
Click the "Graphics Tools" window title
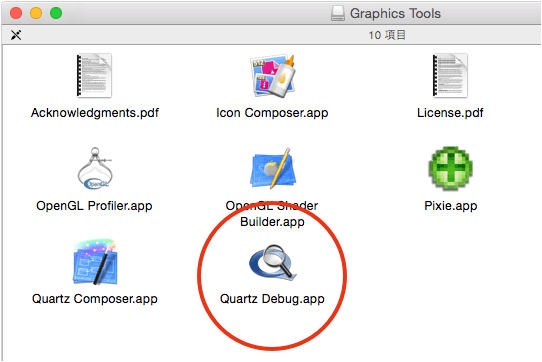click(x=395, y=14)
